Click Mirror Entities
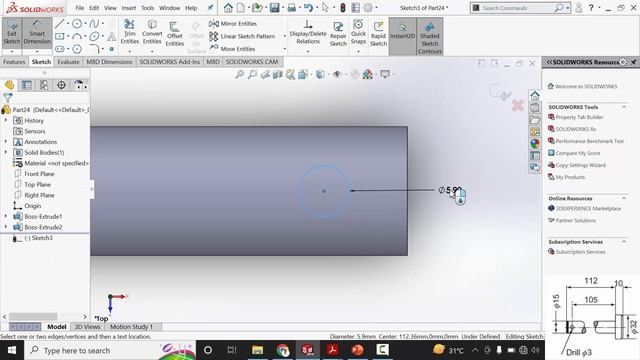The height and width of the screenshot is (360, 640). 233,24
